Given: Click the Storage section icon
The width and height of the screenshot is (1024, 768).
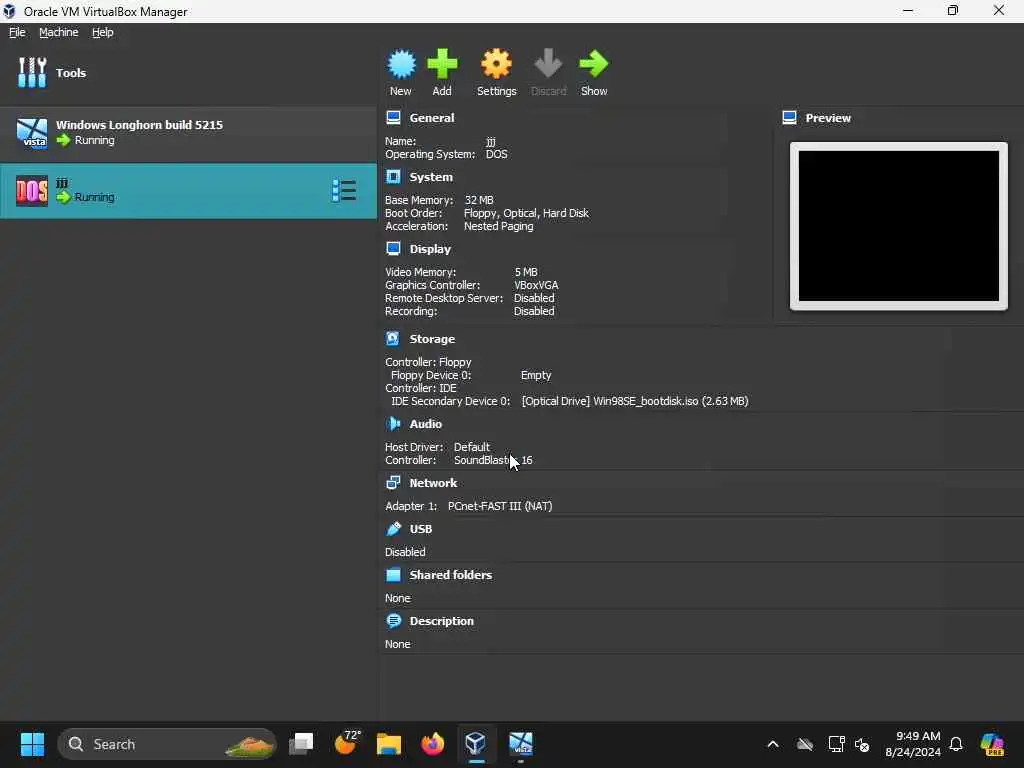Looking at the screenshot, I should (393, 338).
